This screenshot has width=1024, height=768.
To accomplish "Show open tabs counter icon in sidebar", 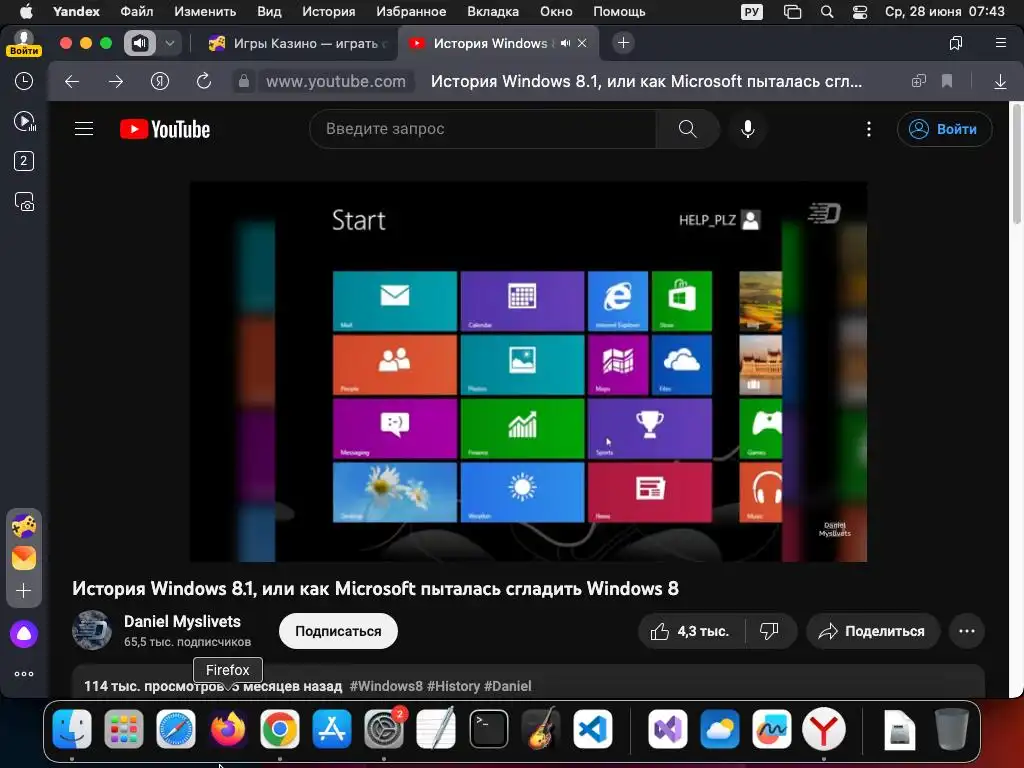I will (24, 161).
